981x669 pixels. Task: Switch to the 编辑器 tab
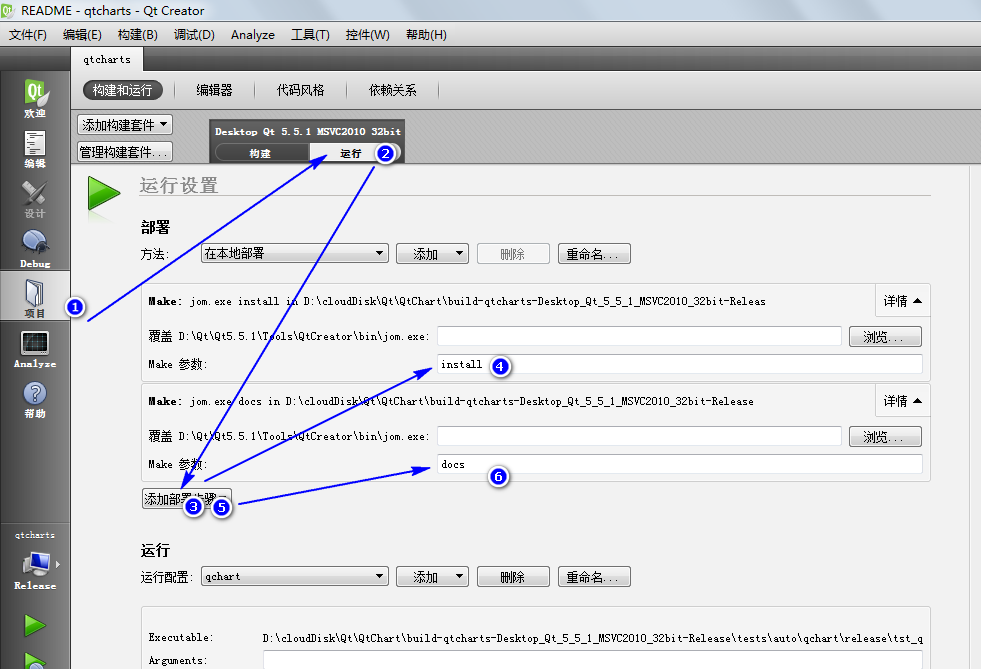point(215,90)
